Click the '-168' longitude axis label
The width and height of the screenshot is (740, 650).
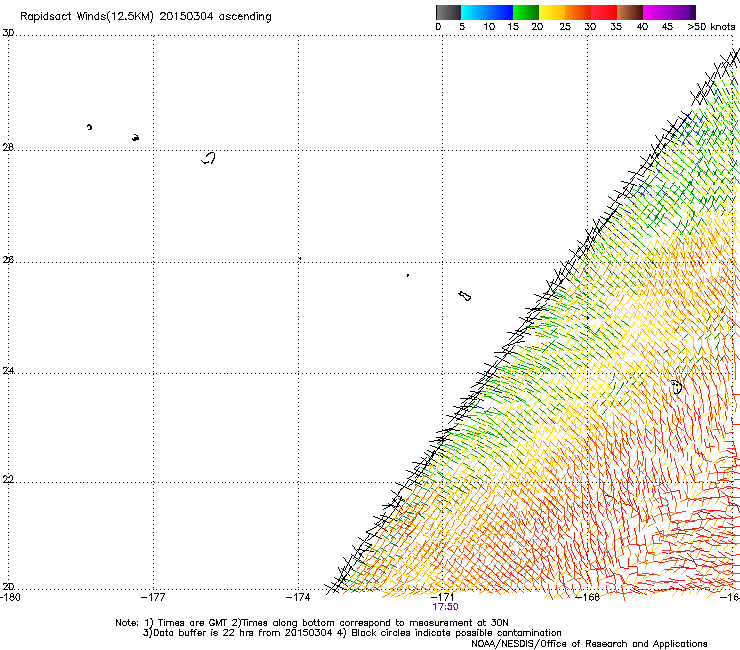[588, 597]
